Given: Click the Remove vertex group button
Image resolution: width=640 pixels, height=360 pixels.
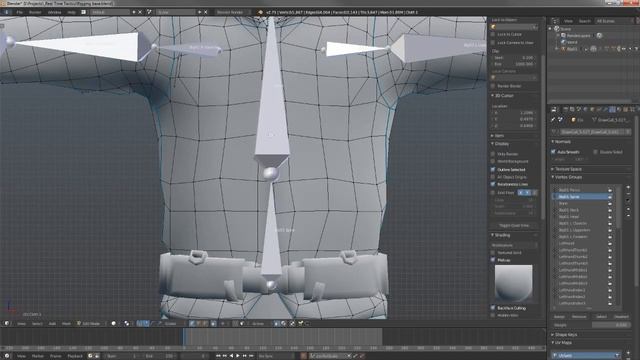Looking at the screenshot, I should tap(579, 317).
